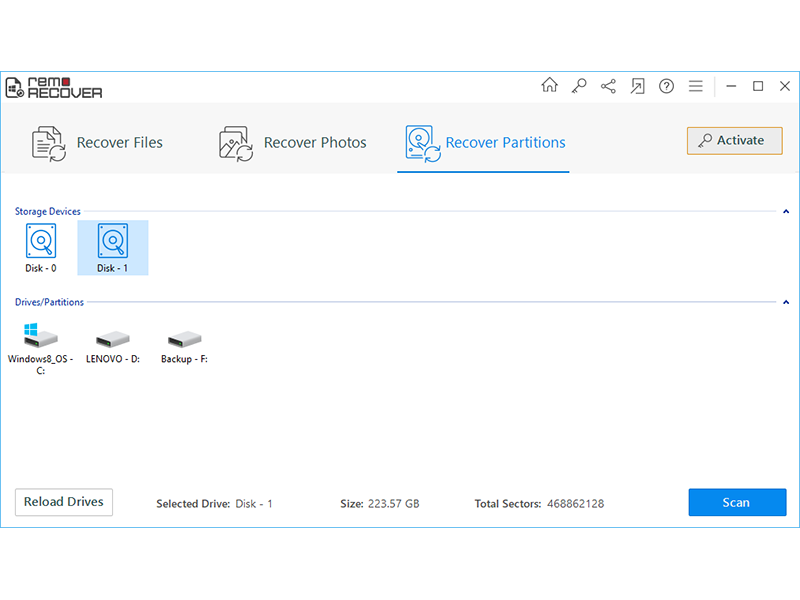Close the Remo Recover window
This screenshot has width=800, height=600.
[x=785, y=86]
